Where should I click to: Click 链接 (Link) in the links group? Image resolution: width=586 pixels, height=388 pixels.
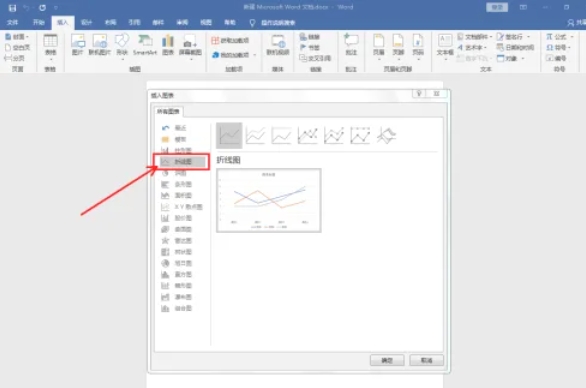[310, 37]
